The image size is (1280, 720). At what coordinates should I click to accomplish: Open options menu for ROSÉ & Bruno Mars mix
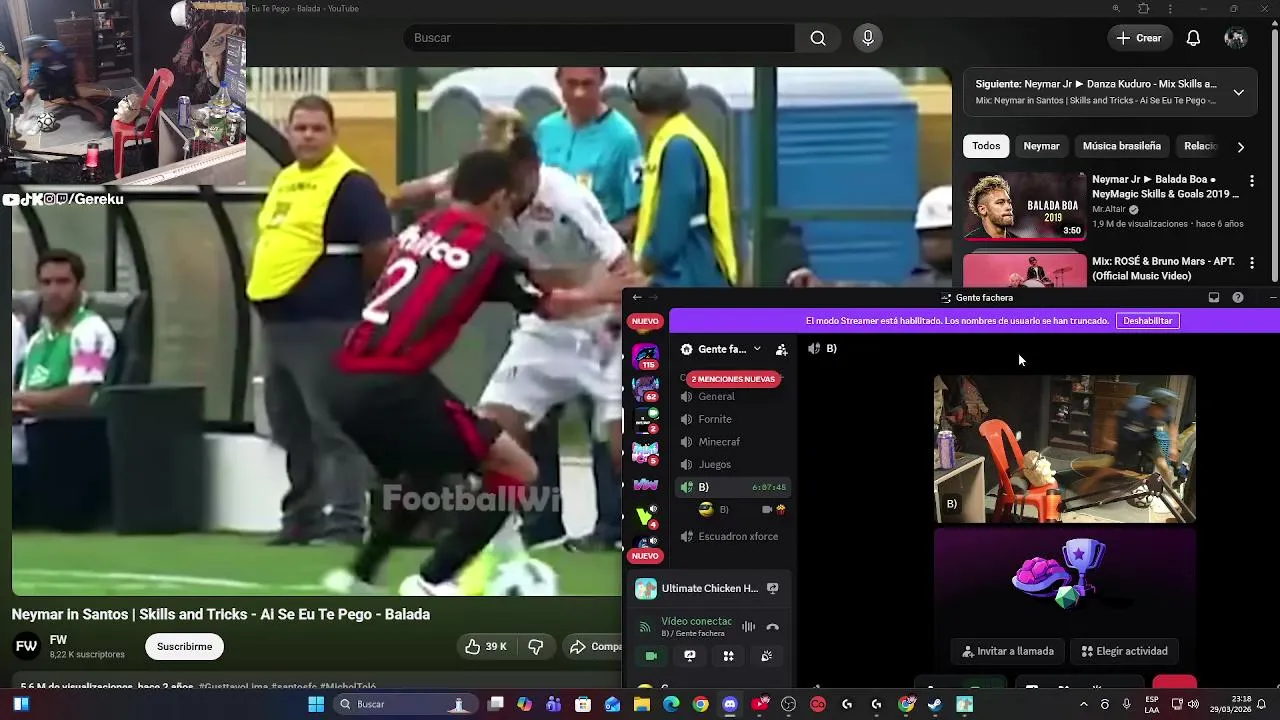point(1251,263)
